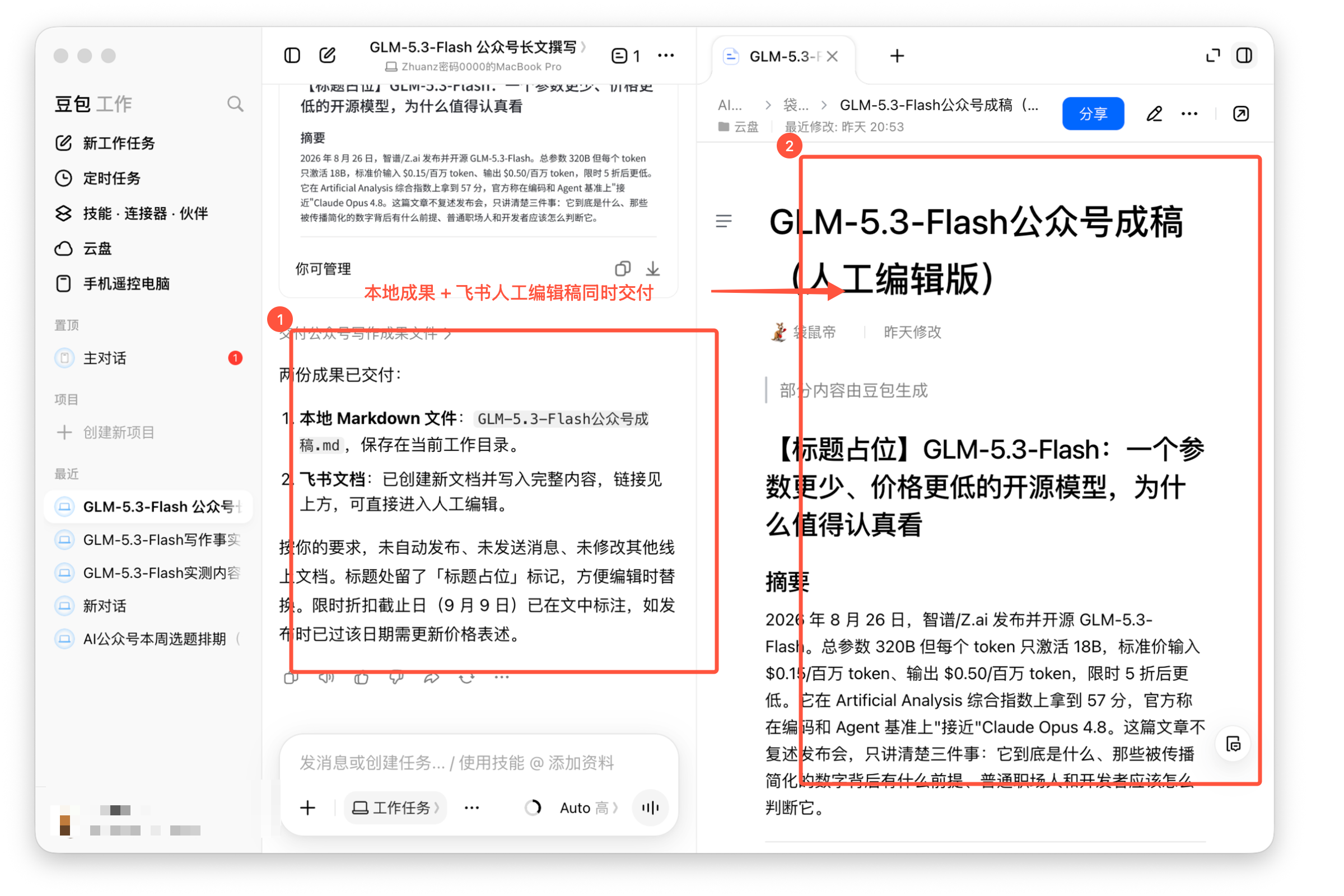Toggle the right side panel layout

(1244, 55)
